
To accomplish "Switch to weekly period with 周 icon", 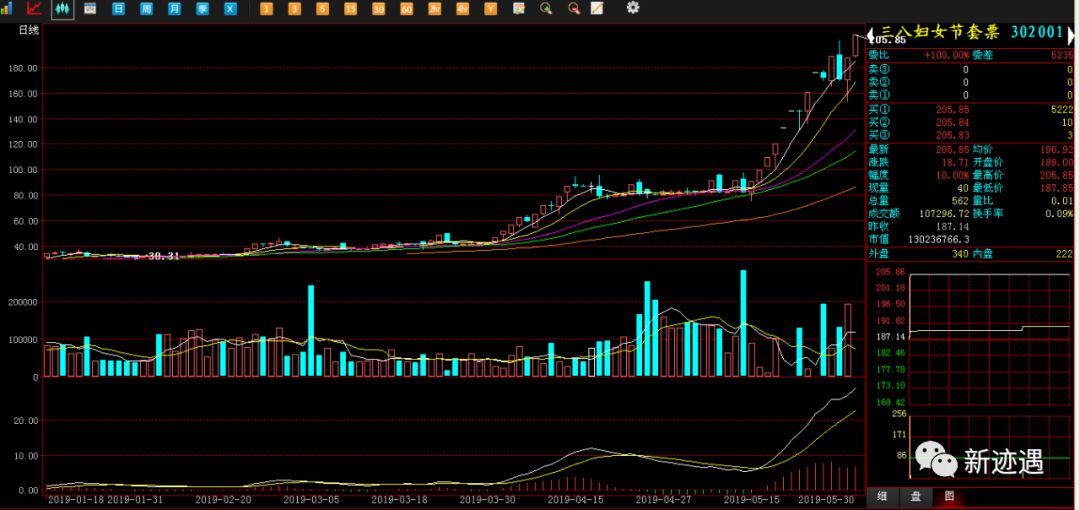I will click(x=147, y=8).
